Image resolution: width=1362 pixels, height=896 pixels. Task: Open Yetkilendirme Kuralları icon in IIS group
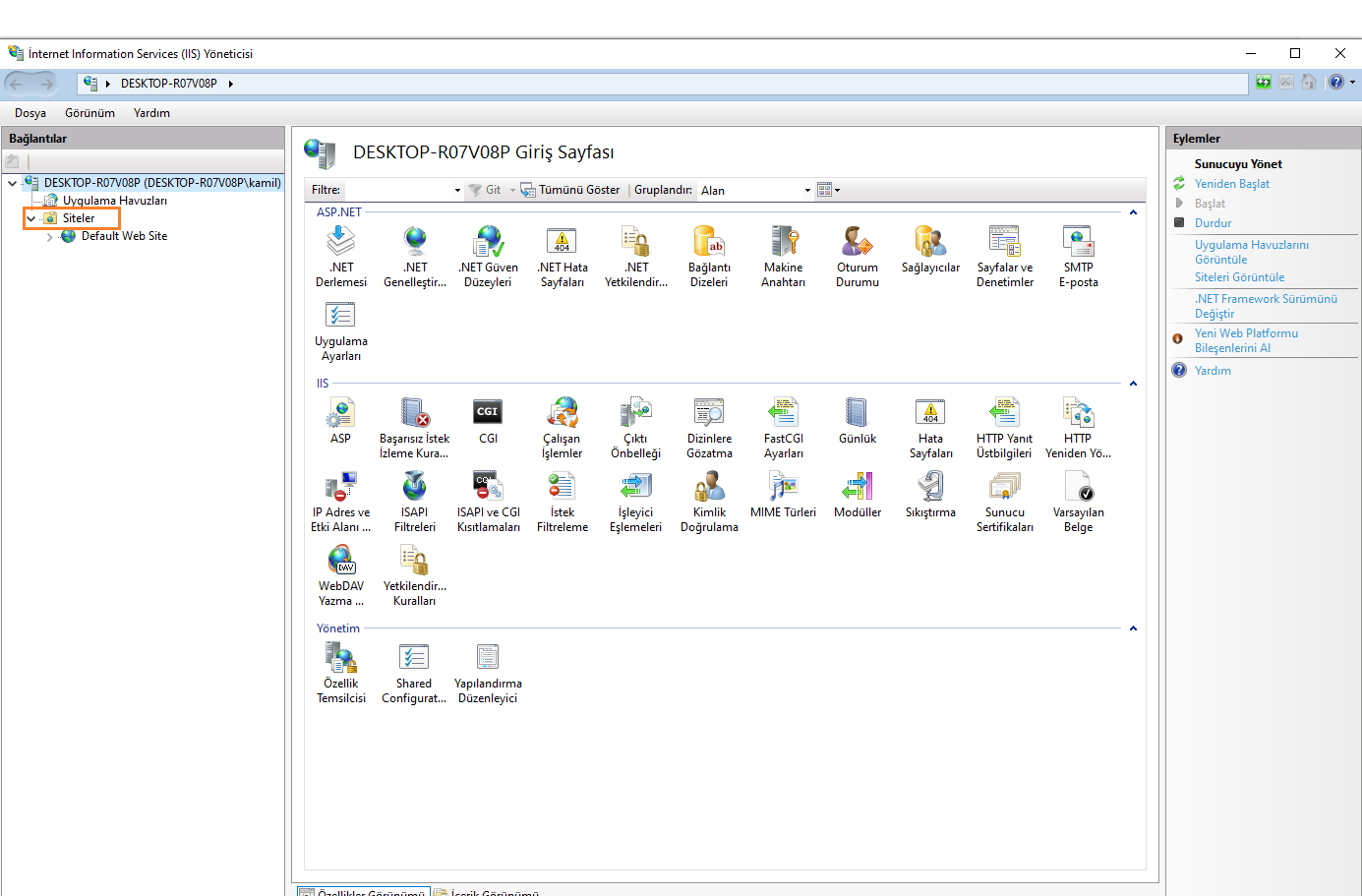point(415,560)
